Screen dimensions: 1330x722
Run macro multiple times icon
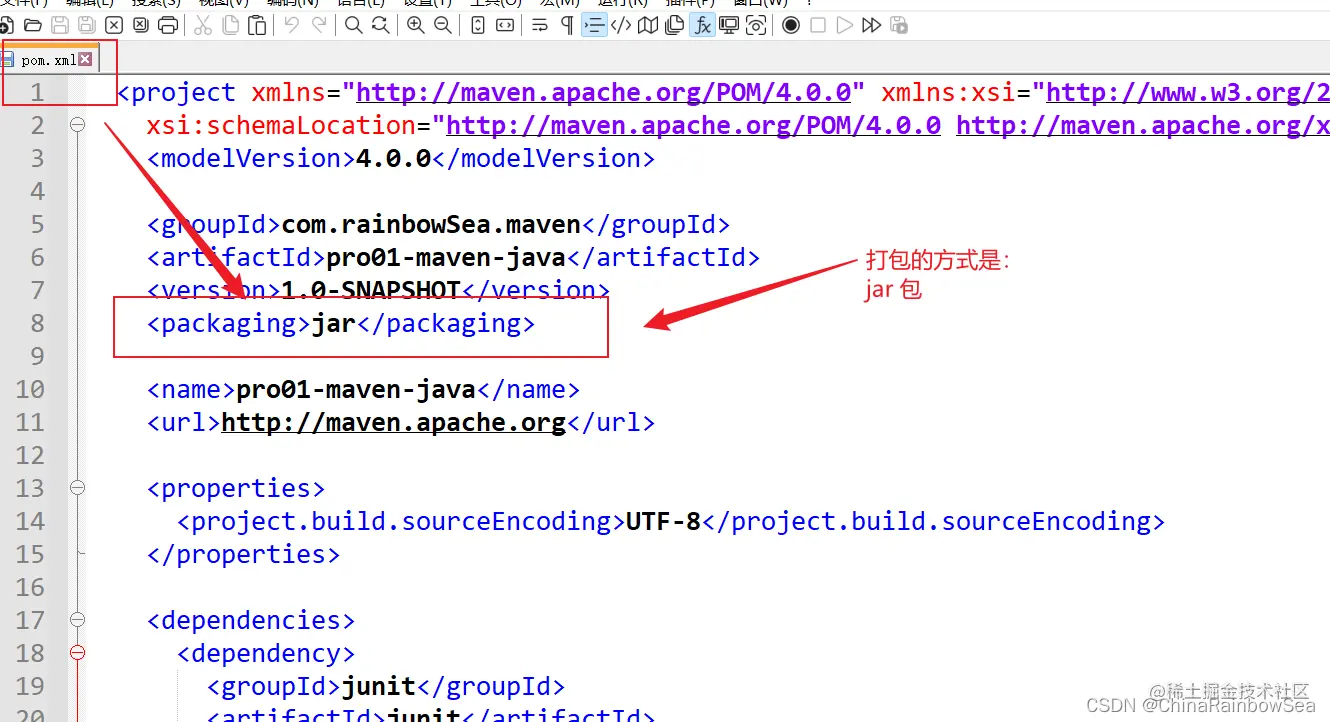tap(872, 25)
